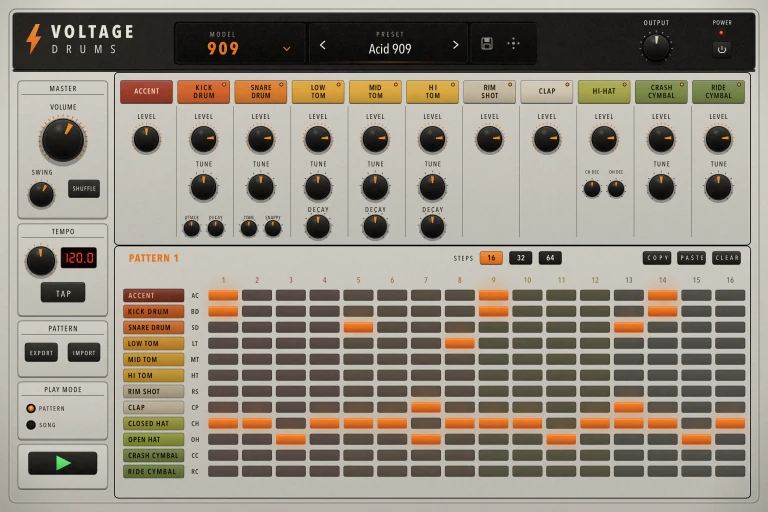Toggle step 1 in the Kick Drum row
Viewport: 768px width, 512px height.
click(223, 311)
